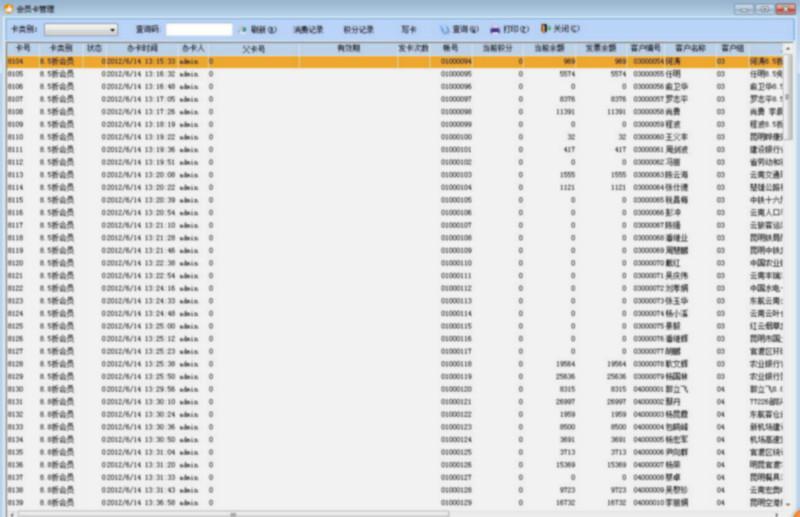Open 消费记录 consumption records

coord(308,30)
